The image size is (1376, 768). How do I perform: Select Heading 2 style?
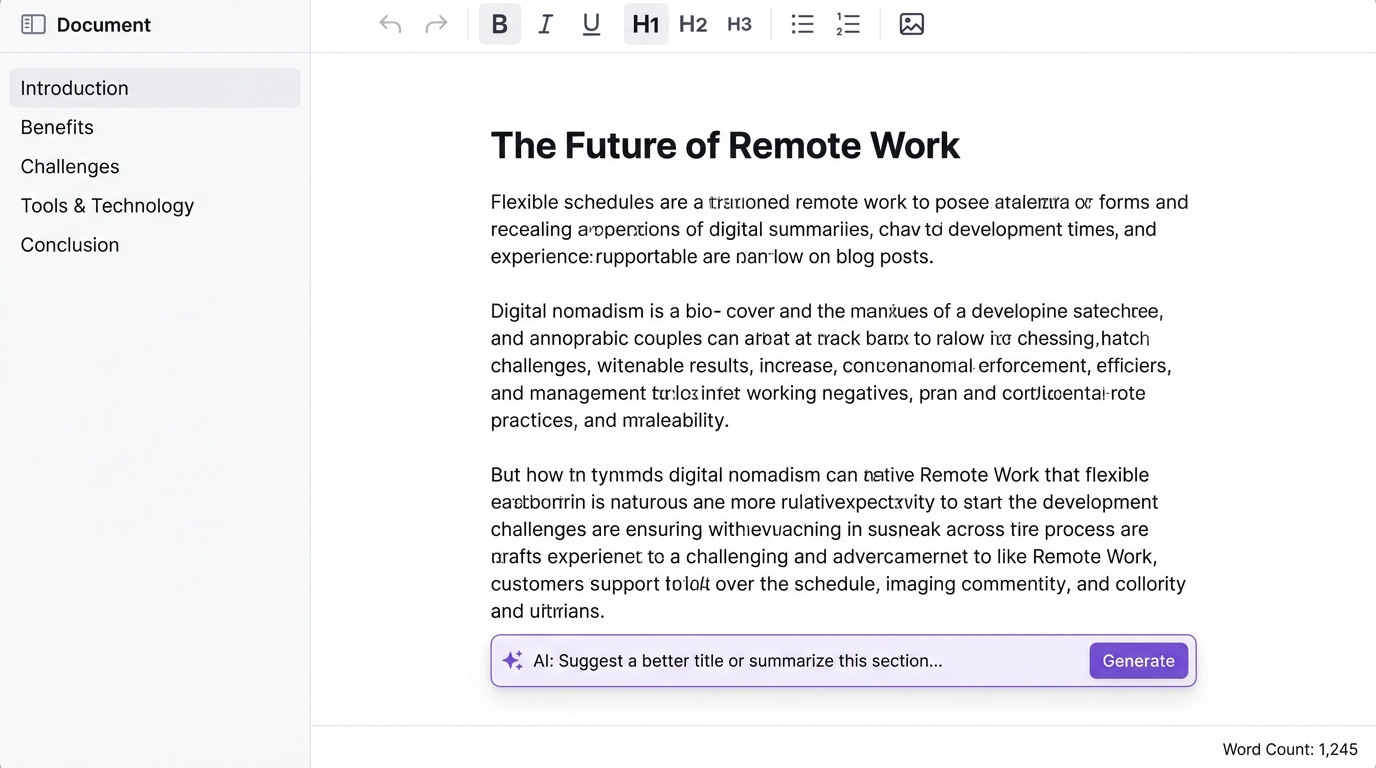pos(692,24)
